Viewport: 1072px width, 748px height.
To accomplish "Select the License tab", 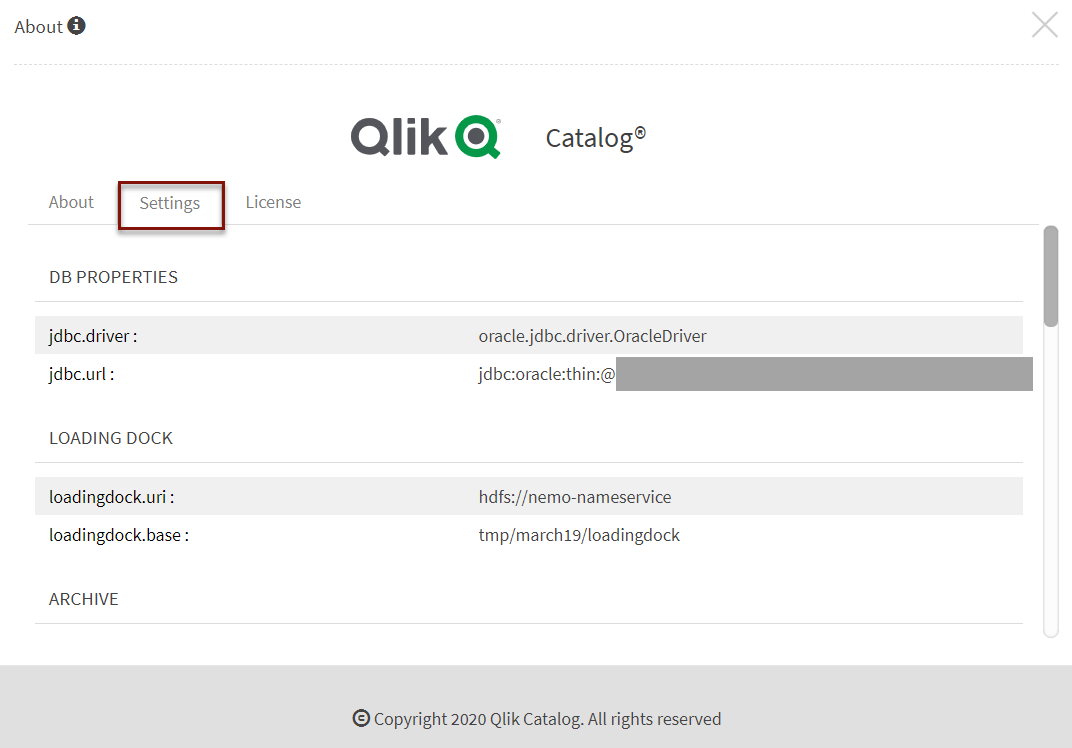I will click(273, 202).
